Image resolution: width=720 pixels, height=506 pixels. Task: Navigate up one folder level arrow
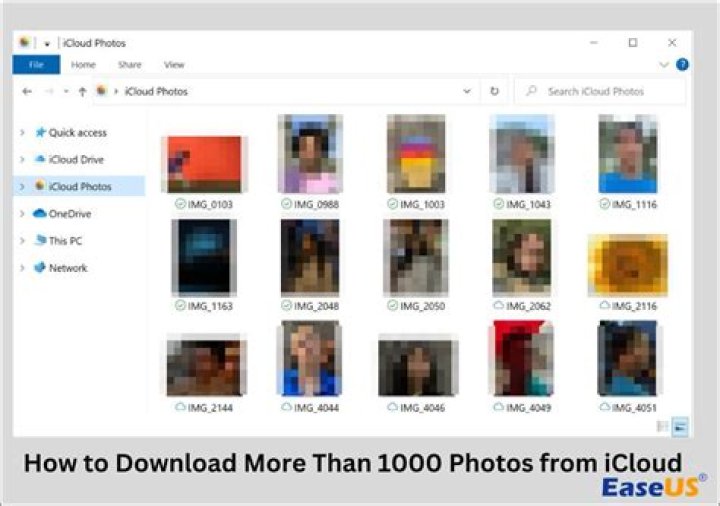pyautogui.click(x=82, y=91)
